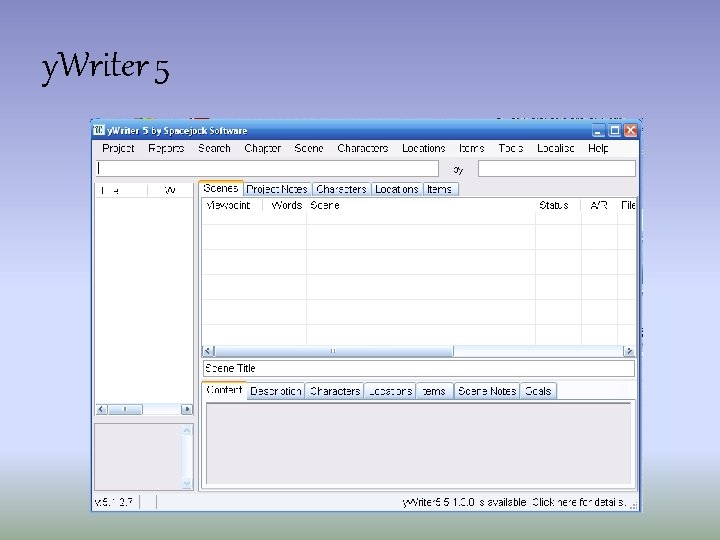
Task: Click the chapter description scroll-down arrow
Action: (187, 484)
